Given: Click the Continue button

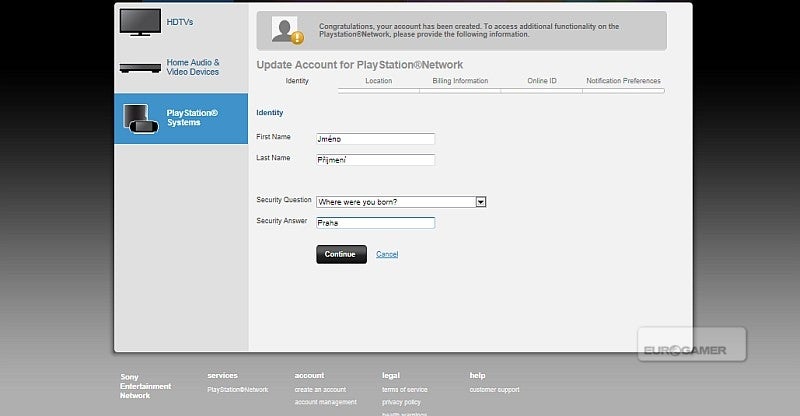Looking at the screenshot, I should tap(341, 254).
